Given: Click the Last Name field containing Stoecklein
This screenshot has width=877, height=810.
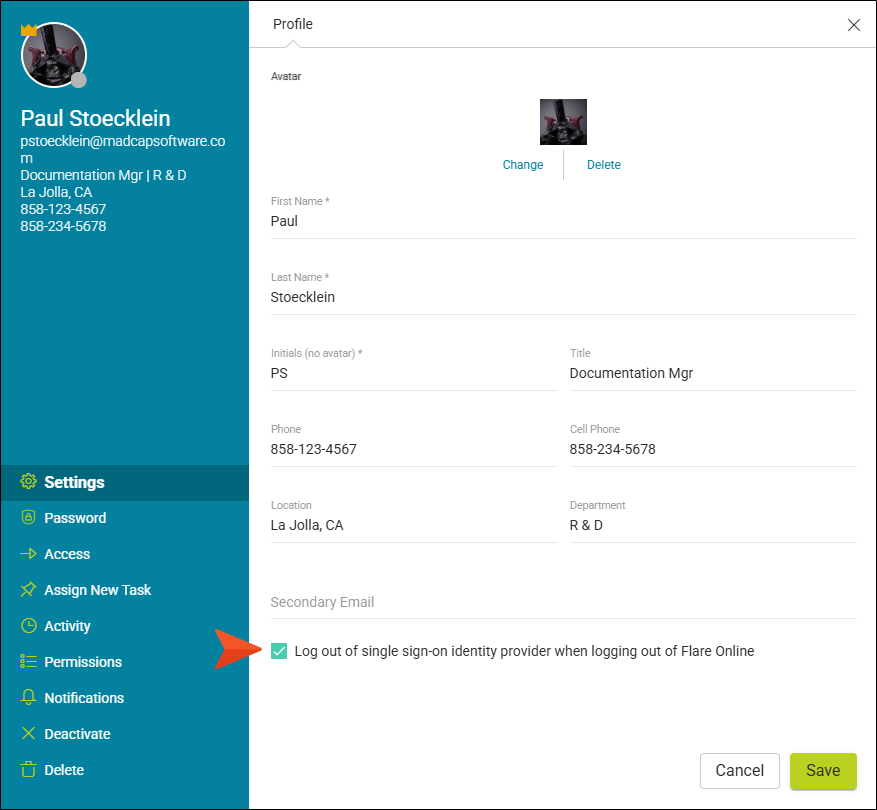Looking at the screenshot, I should (x=563, y=297).
